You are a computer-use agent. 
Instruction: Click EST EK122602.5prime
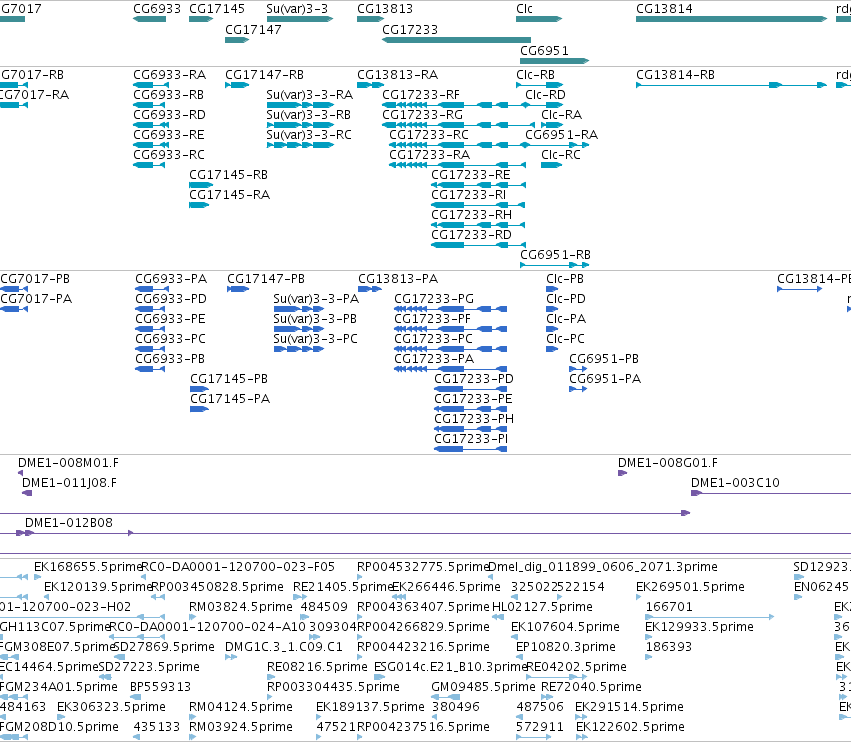(630, 727)
